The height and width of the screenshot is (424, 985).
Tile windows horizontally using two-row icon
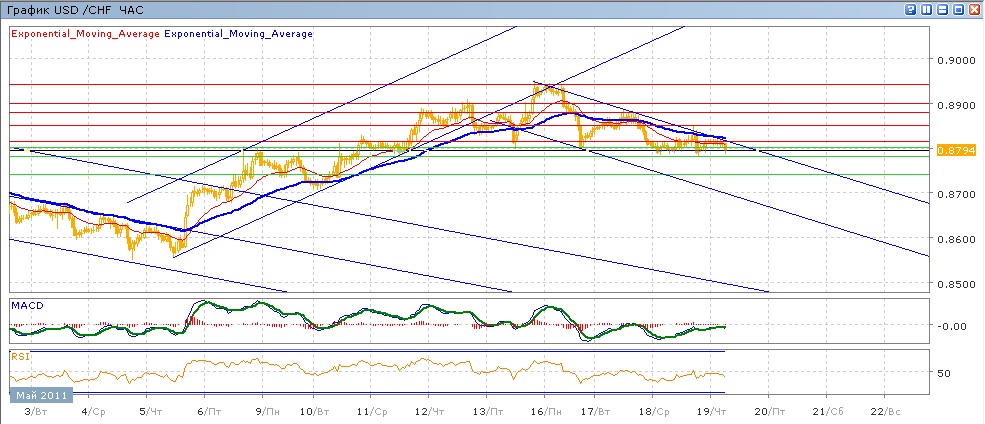(x=942, y=9)
